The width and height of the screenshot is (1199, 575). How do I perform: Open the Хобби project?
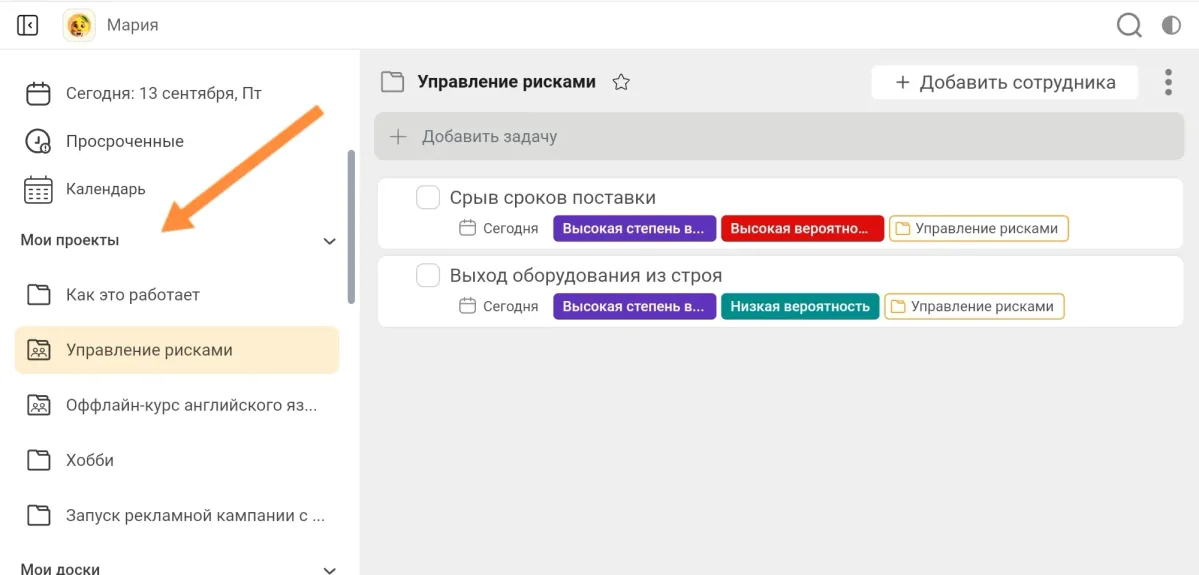click(90, 460)
